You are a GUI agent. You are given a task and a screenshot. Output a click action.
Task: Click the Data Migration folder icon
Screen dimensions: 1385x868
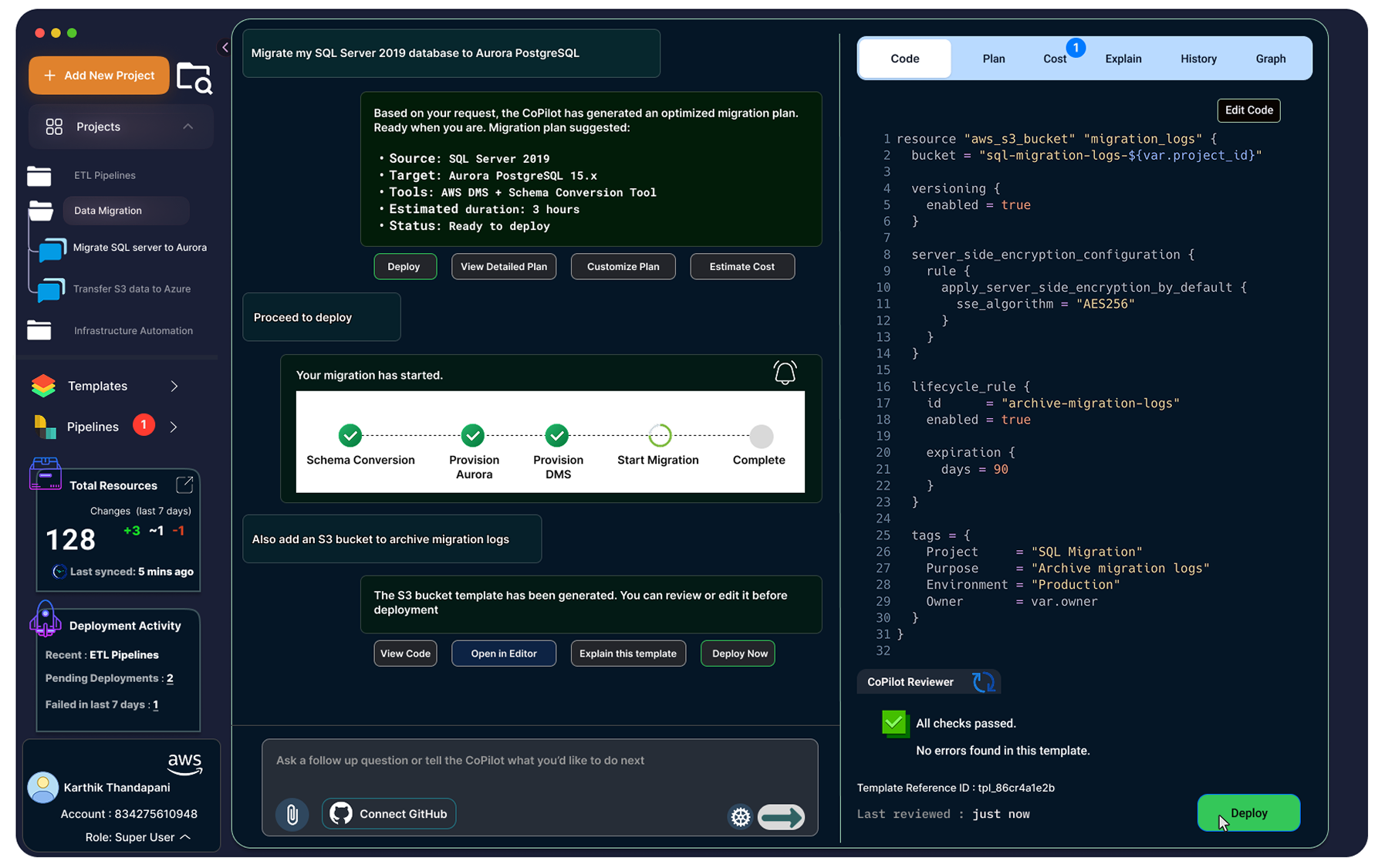40,210
